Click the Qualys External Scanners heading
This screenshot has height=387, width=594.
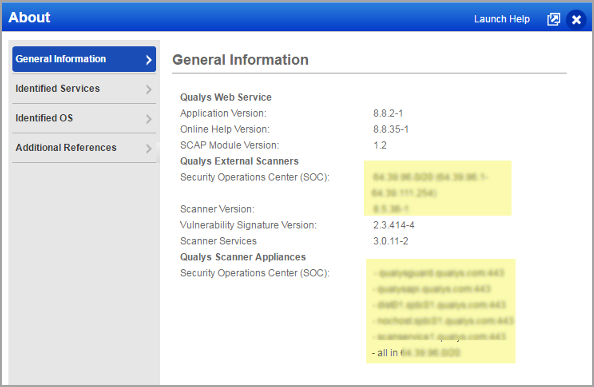click(239, 161)
